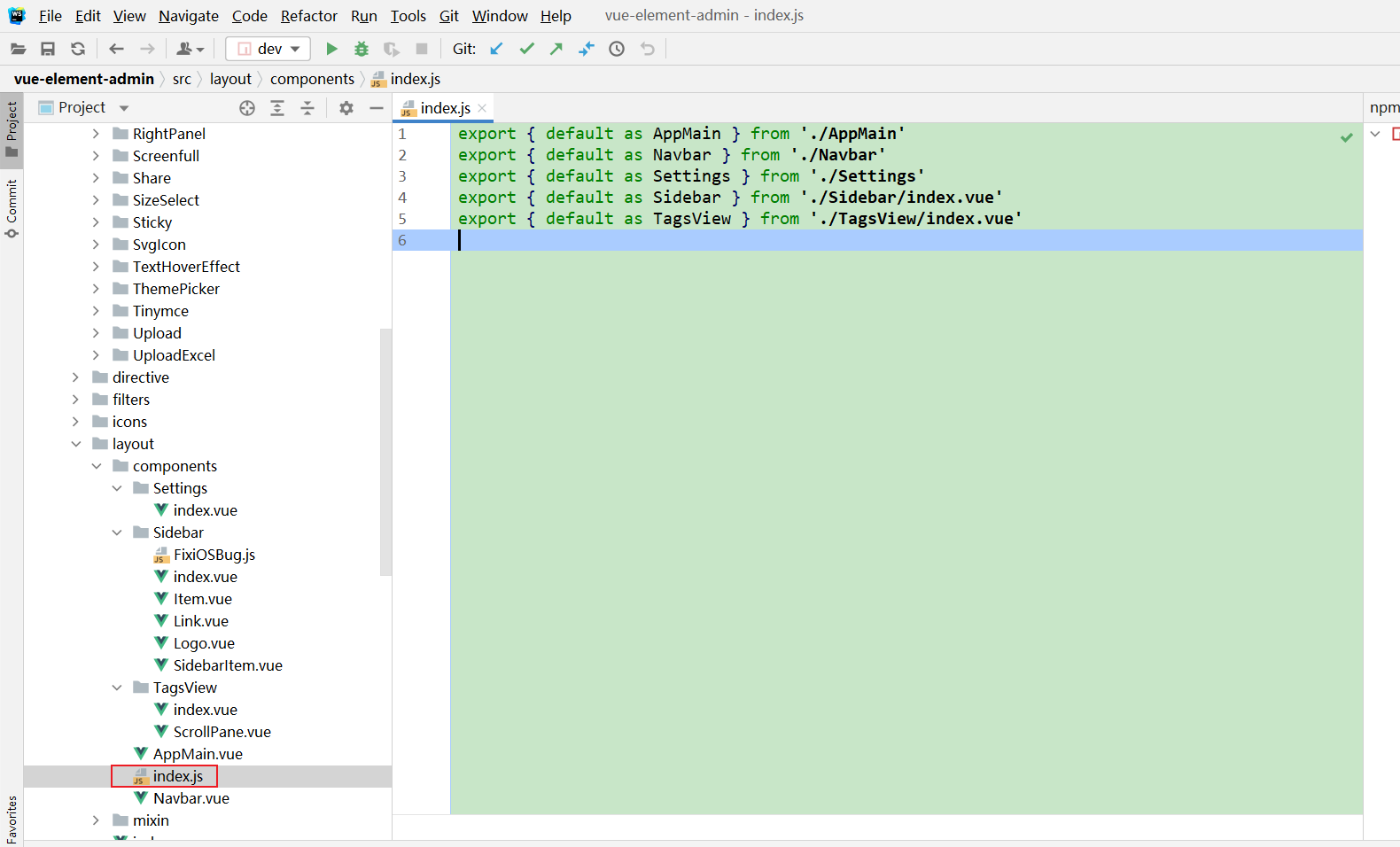
Task: Collapse the Settings folder
Action: tap(116, 488)
